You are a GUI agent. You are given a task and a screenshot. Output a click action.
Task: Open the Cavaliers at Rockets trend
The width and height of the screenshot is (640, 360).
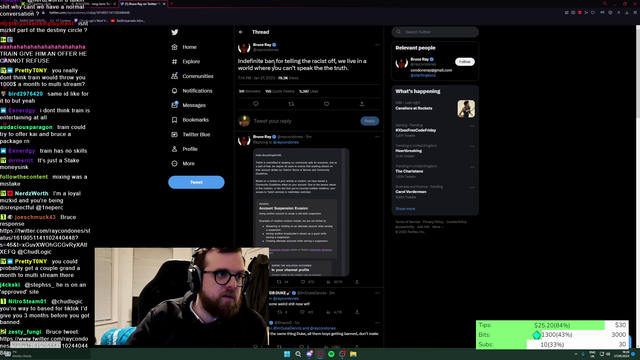(414, 108)
